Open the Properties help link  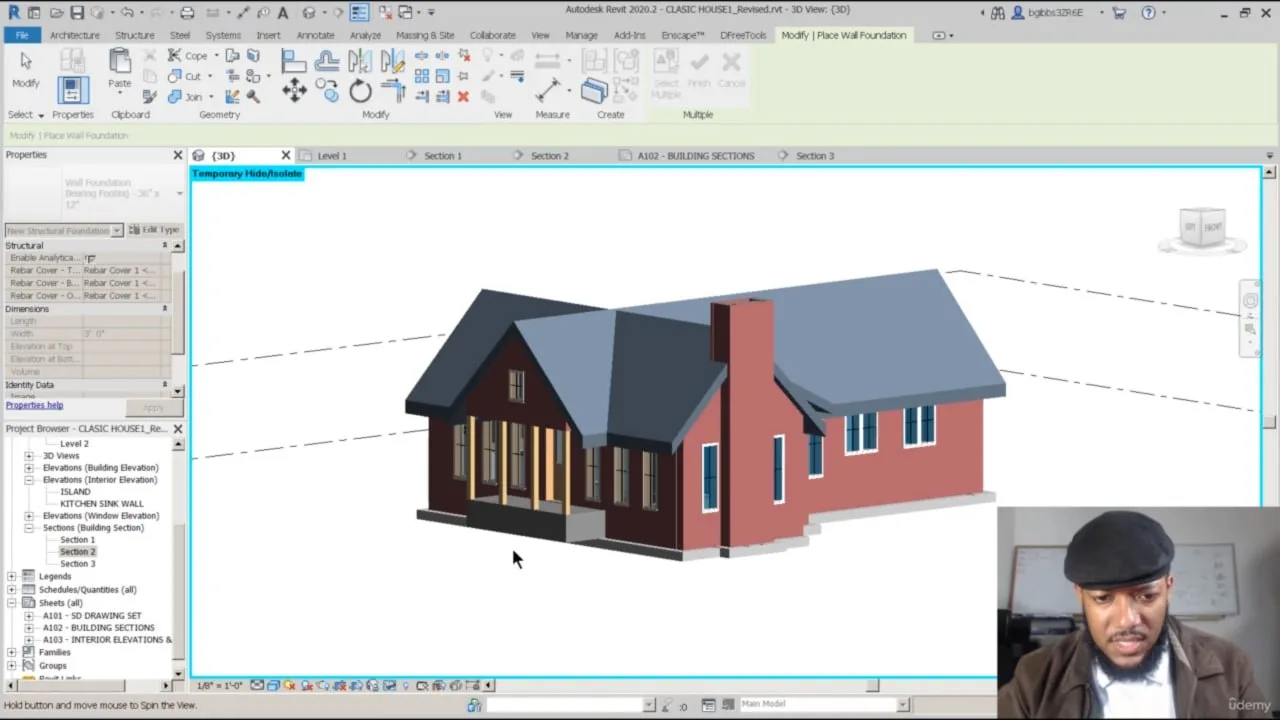point(34,405)
